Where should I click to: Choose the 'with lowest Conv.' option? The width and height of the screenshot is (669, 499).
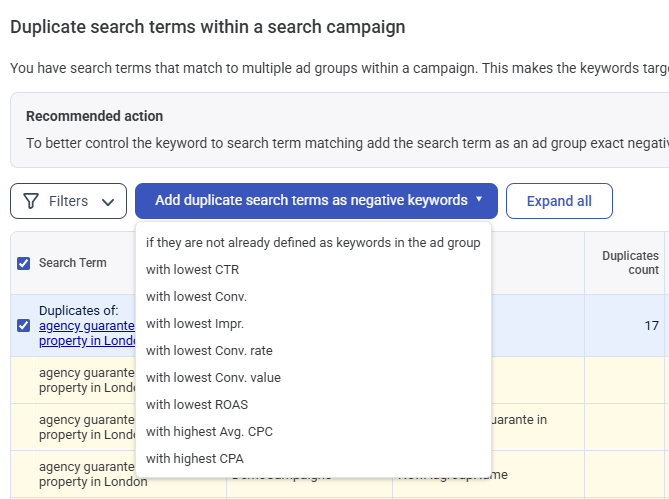pos(196,297)
